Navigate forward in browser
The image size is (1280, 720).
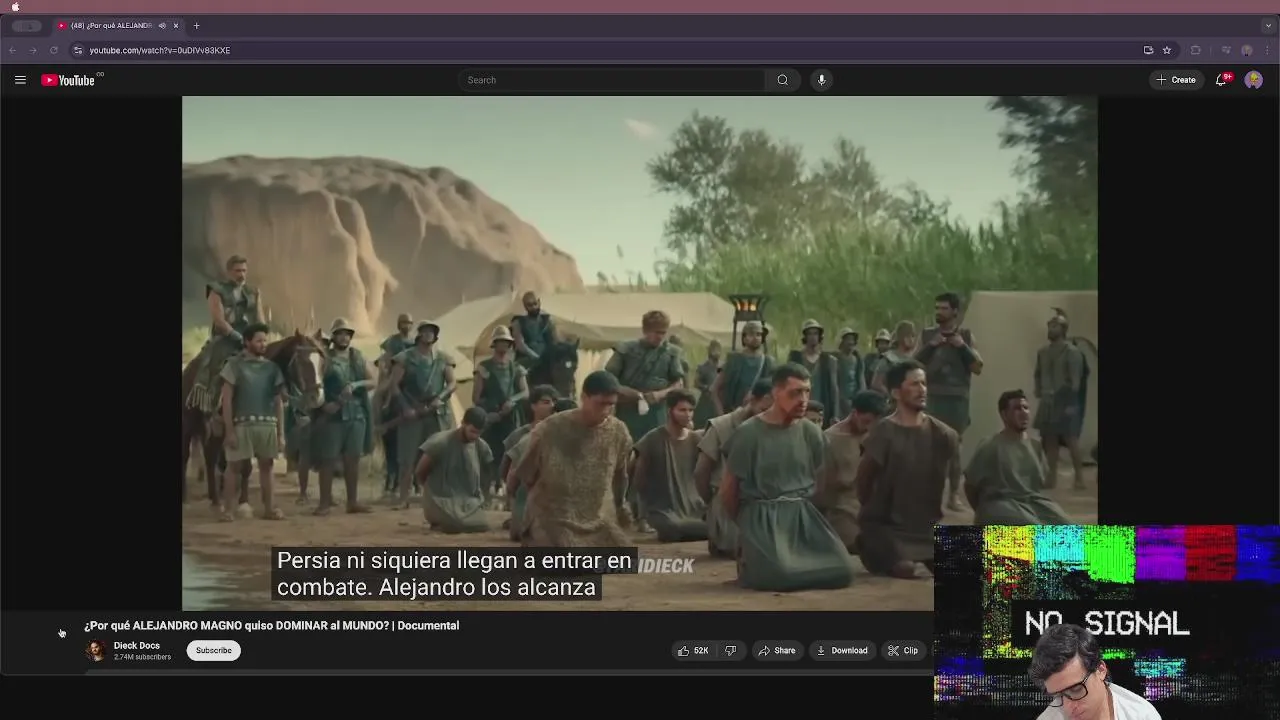(33, 50)
